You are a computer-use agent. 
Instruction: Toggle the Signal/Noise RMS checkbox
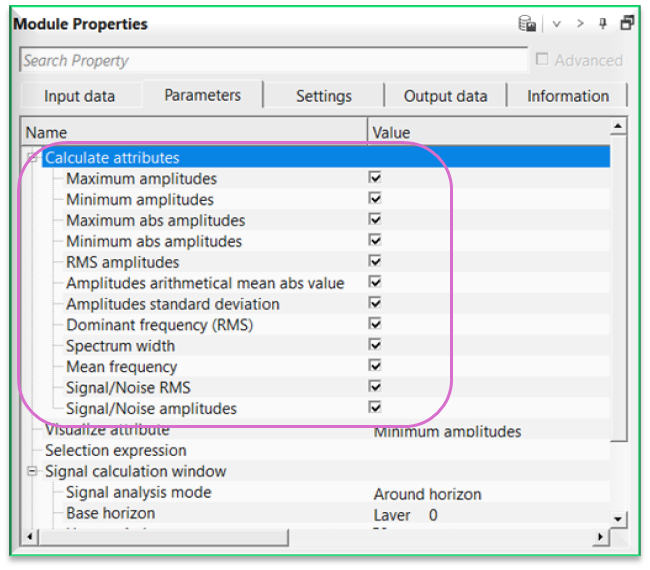(375, 387)
